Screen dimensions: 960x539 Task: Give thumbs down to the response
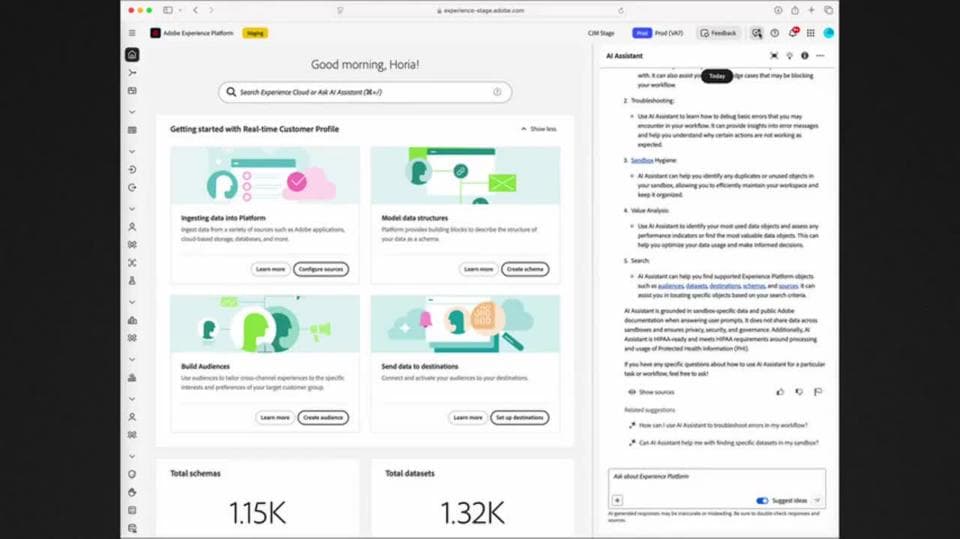(x=799, y=392)
